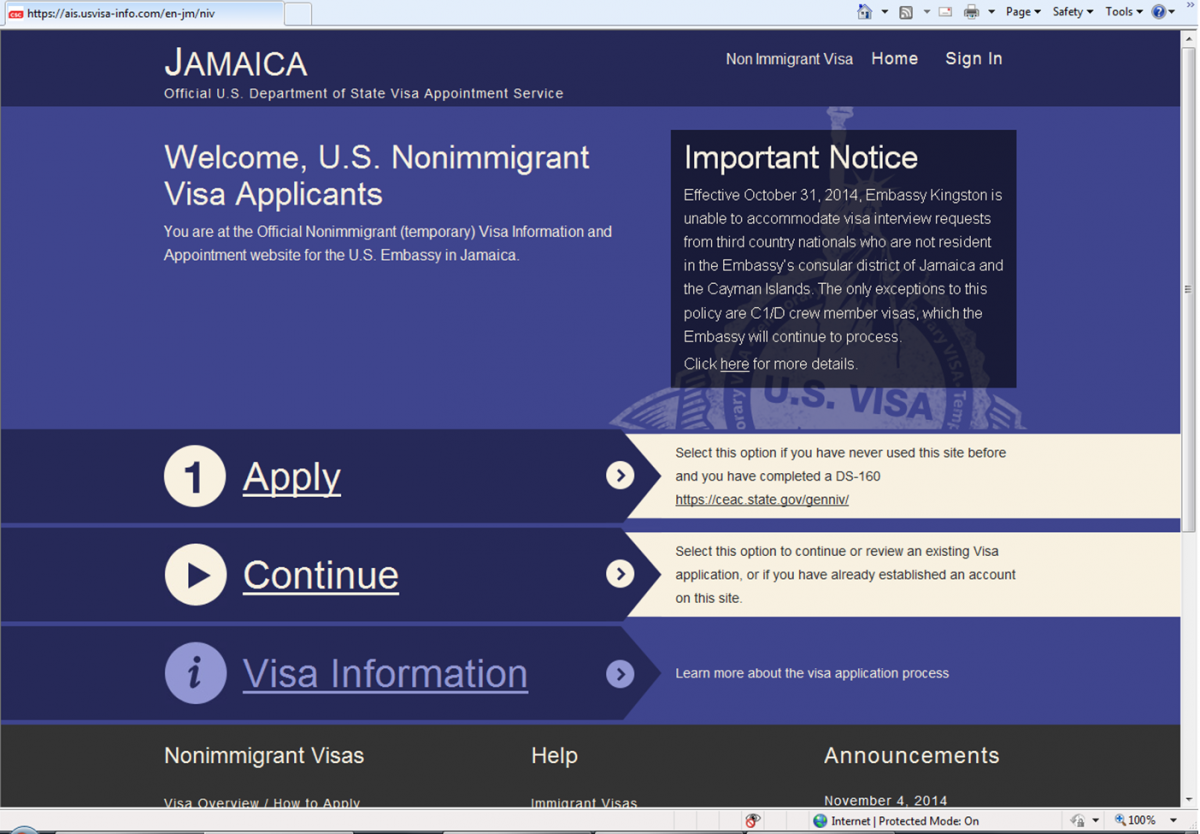Click the Home icon in IE toolbar
1200x834 pixels.
(865, 12)
